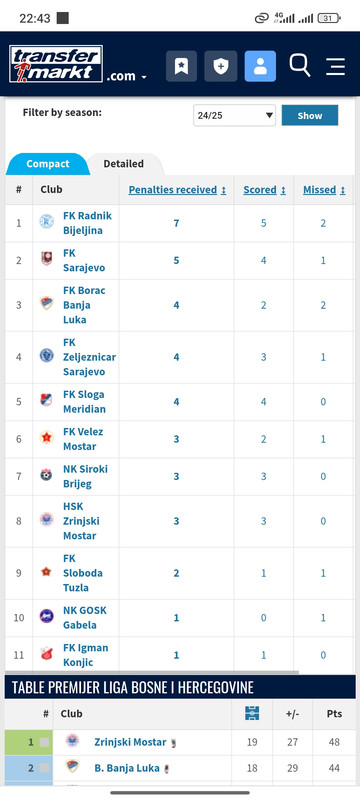
Task: Open the bookmark watchlist icon in header
Action: pyautogui.click(x=181, y=66)
